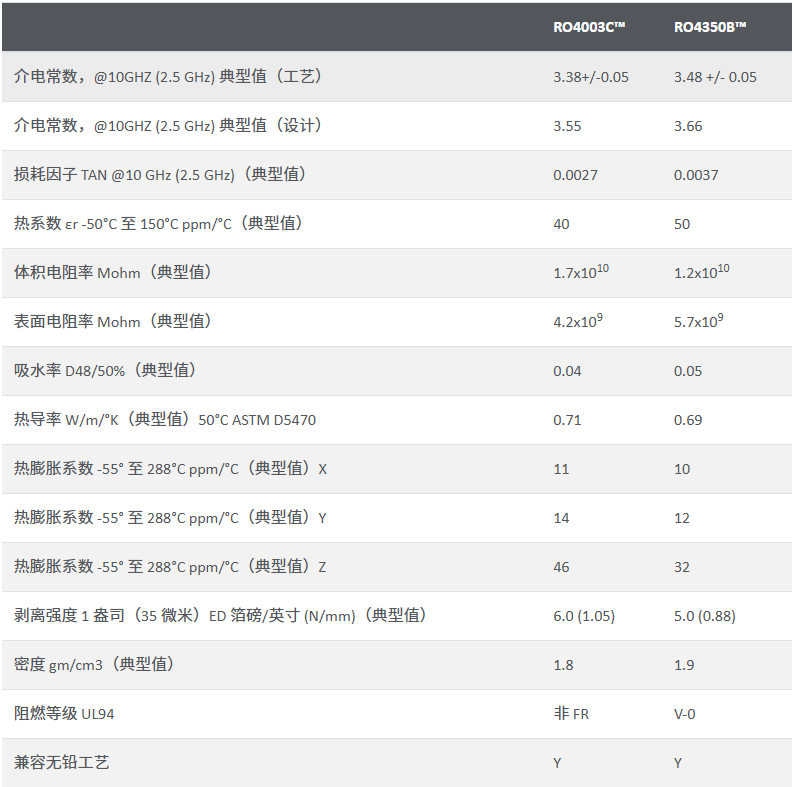Click the 介电常数 典型值（设计）row label

tap(167, 126)
